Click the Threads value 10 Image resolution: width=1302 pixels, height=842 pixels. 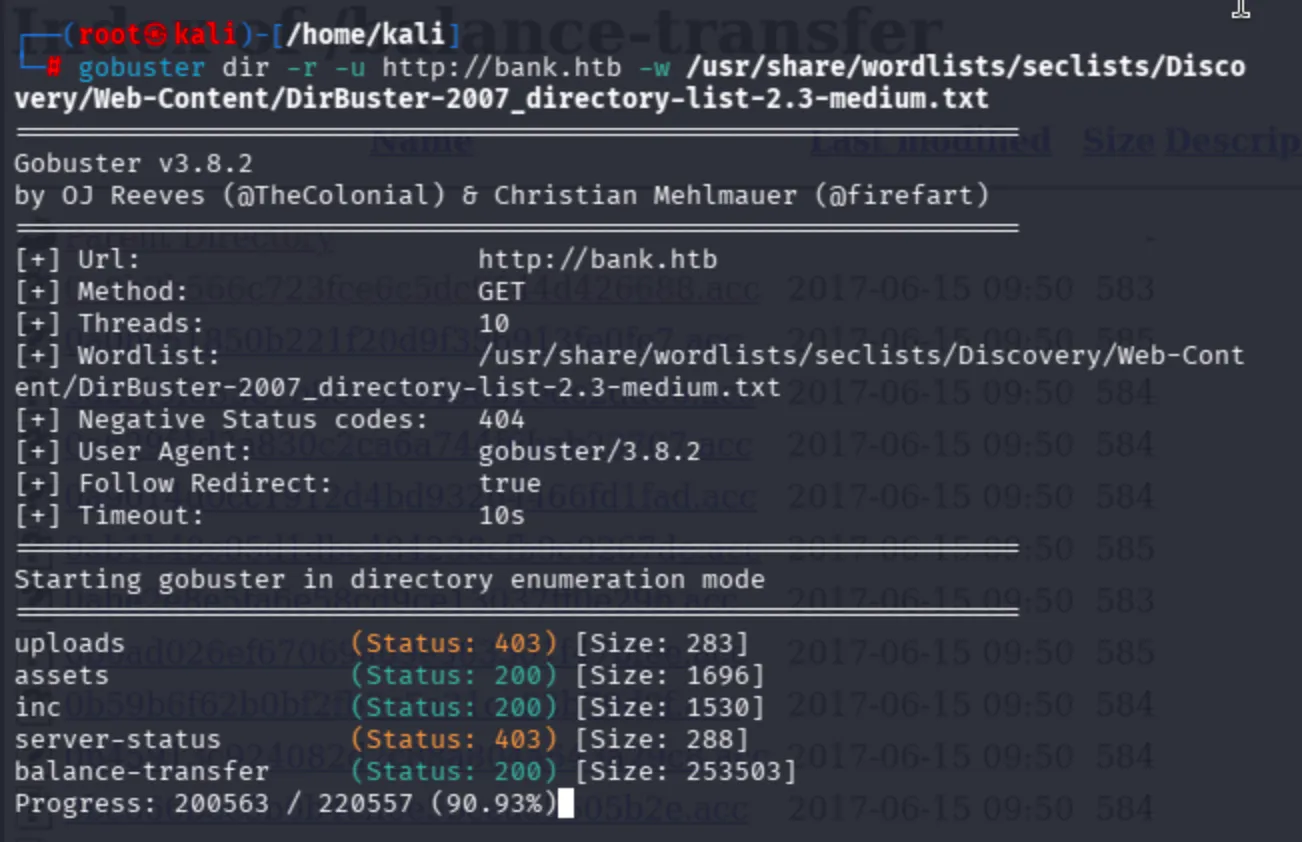click(494, 323)
